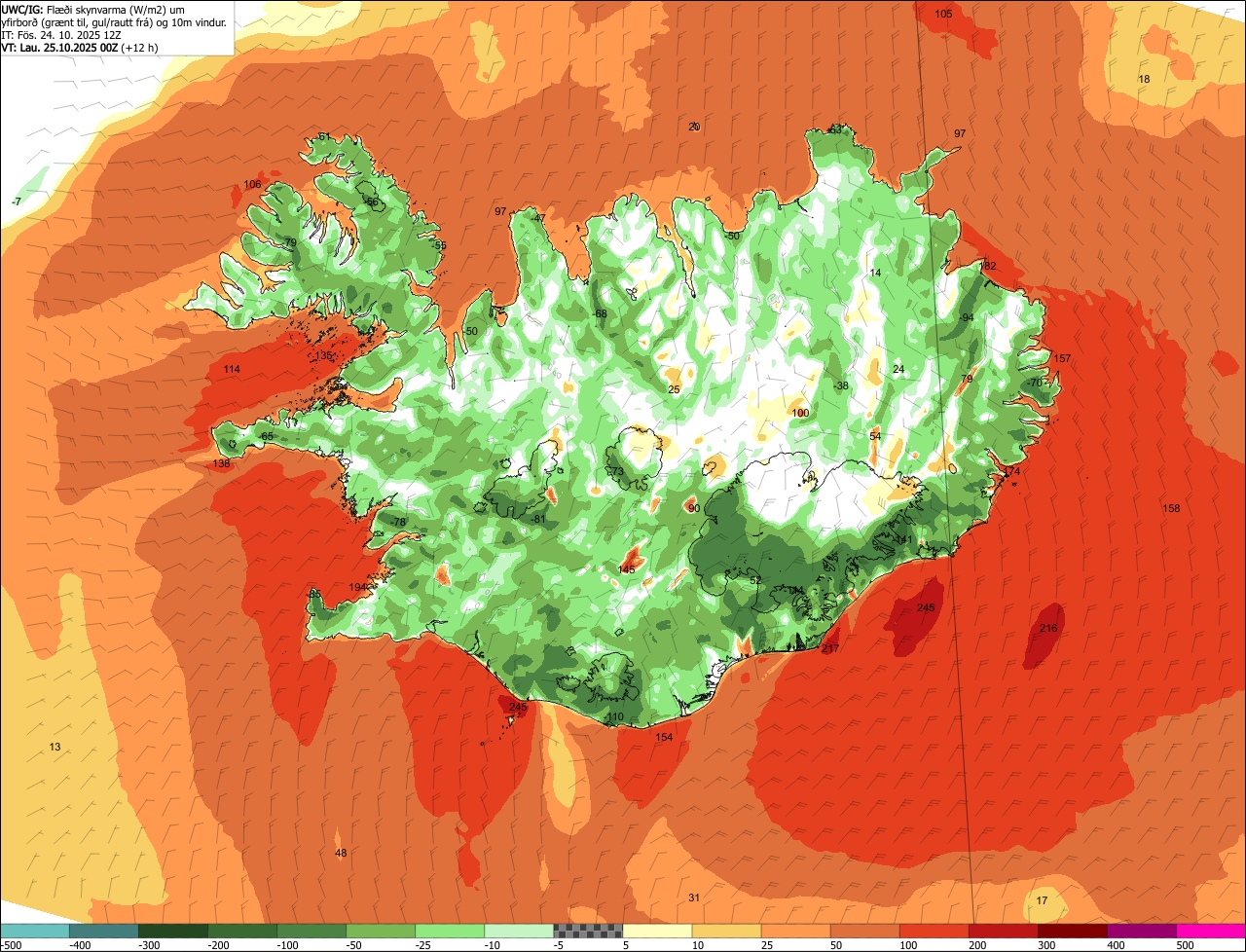Image resolution: width=1246 pixels, height=952 pixels.
Task: Select the "157" value off the east coast
Action: [x=1062, y=359]
